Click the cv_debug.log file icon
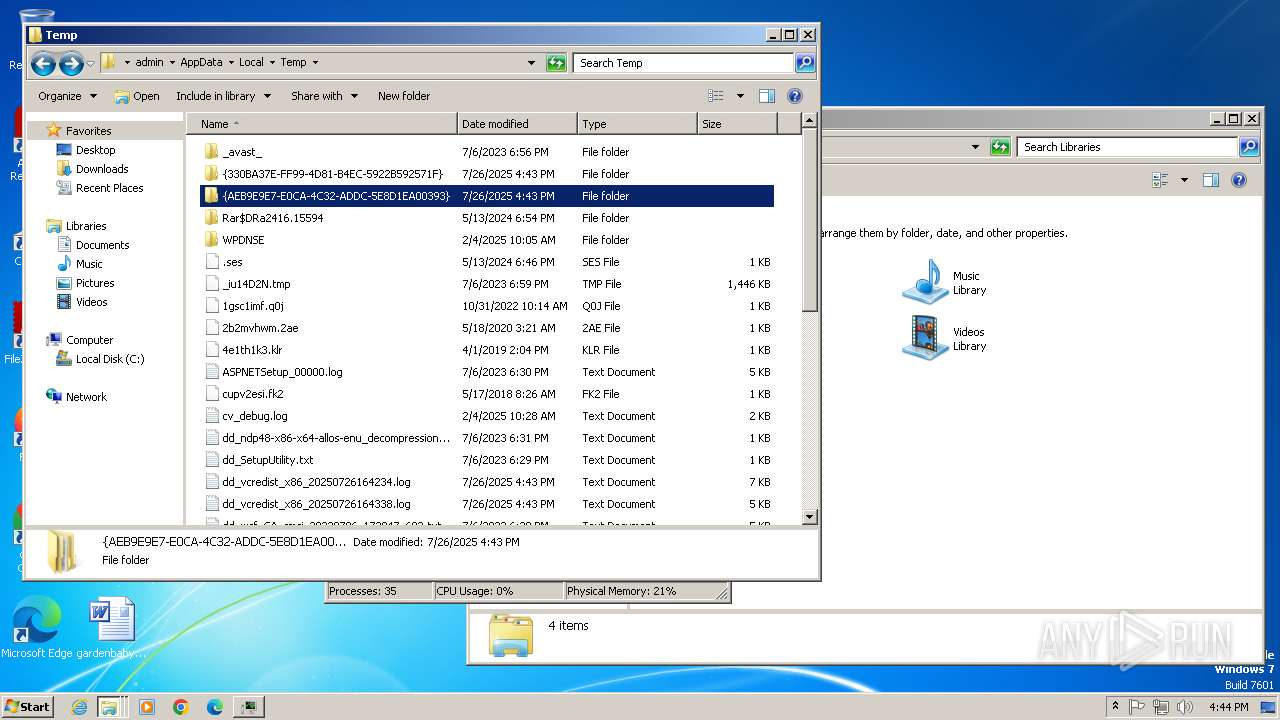1280x720 pixels. coord(211,416)
